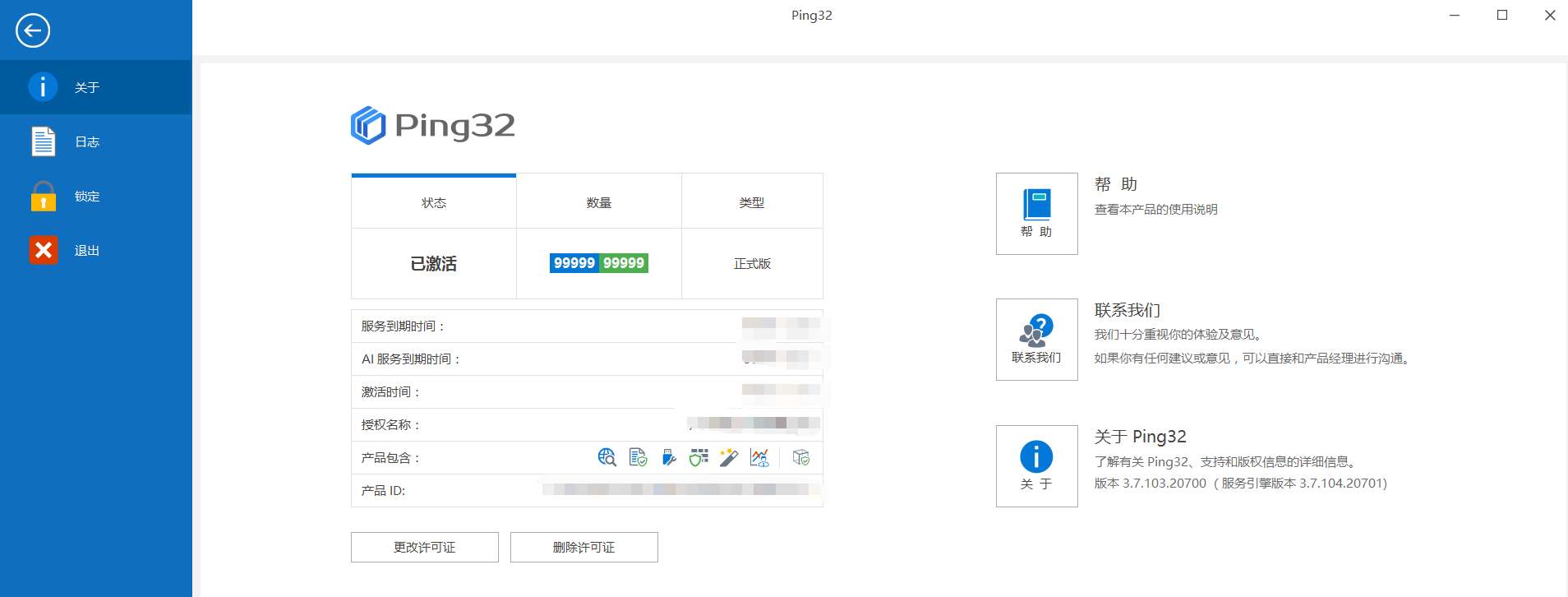
Task: Click the green 99999 count badge
Action: (x=624, y=263)
